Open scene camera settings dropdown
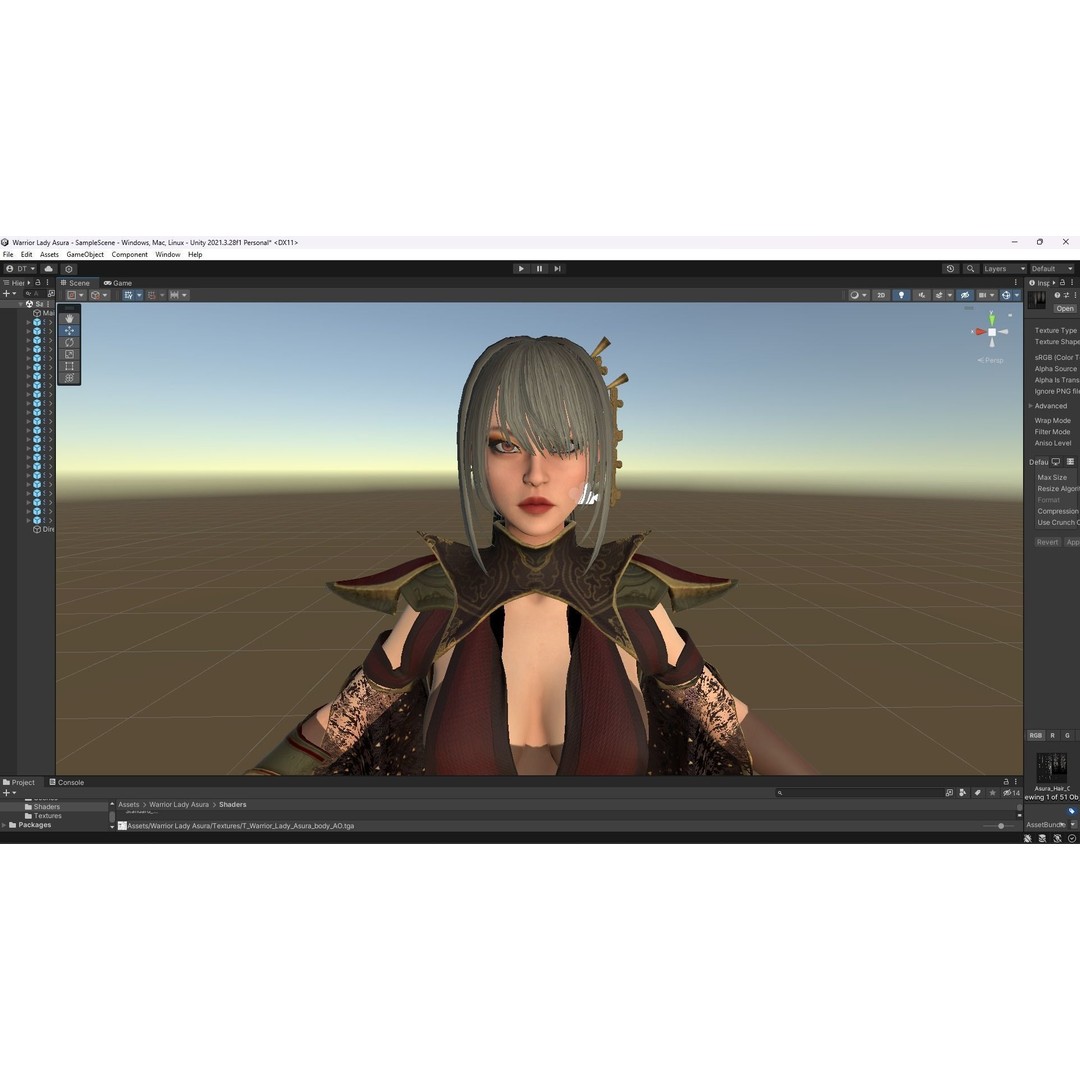 (x=986, y=295)
